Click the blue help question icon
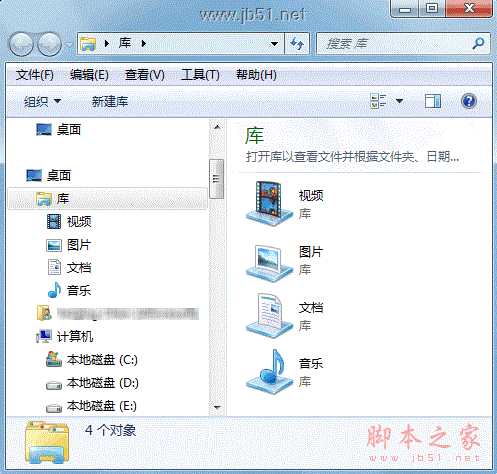The image size is (497, 474). tap(469, 101)
